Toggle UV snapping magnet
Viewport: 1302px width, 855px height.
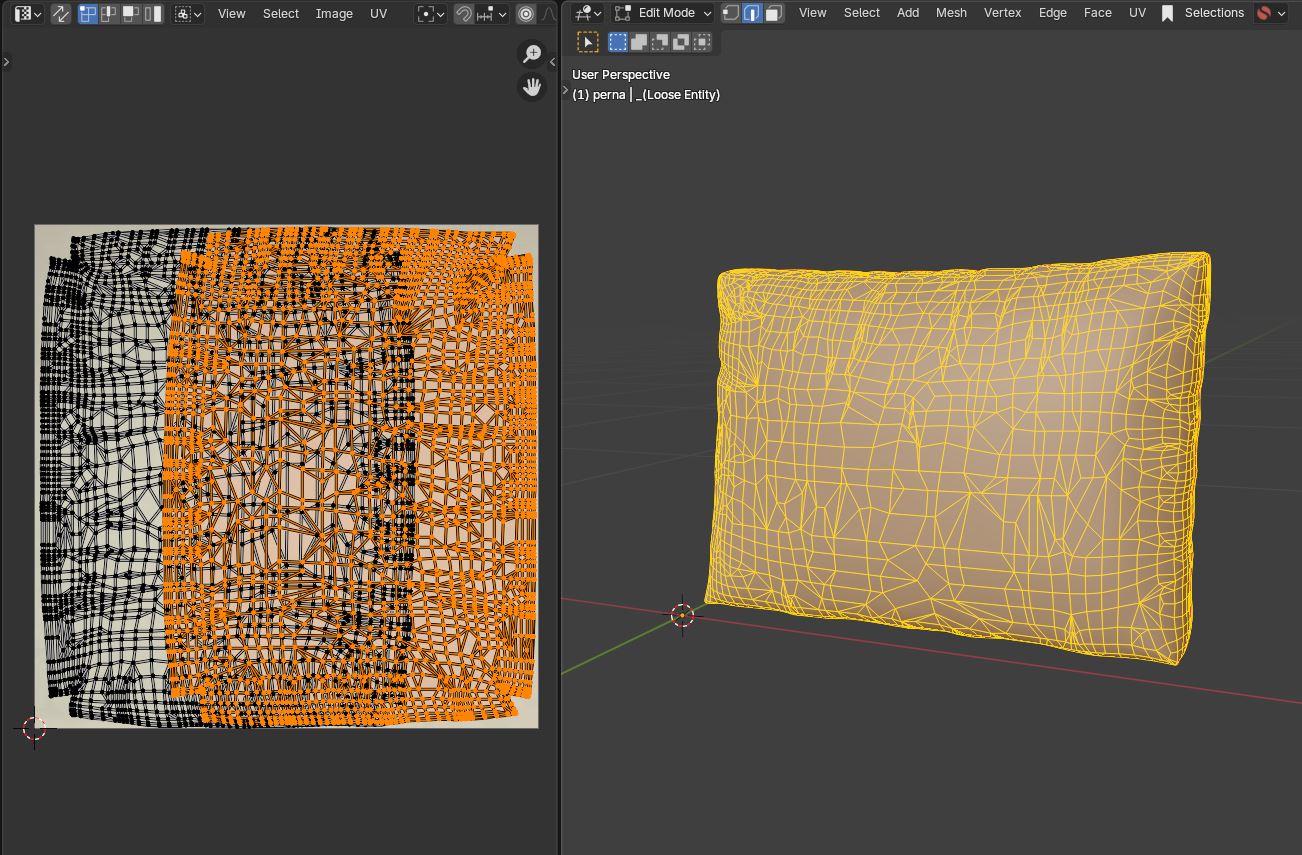tap(464, 14)
